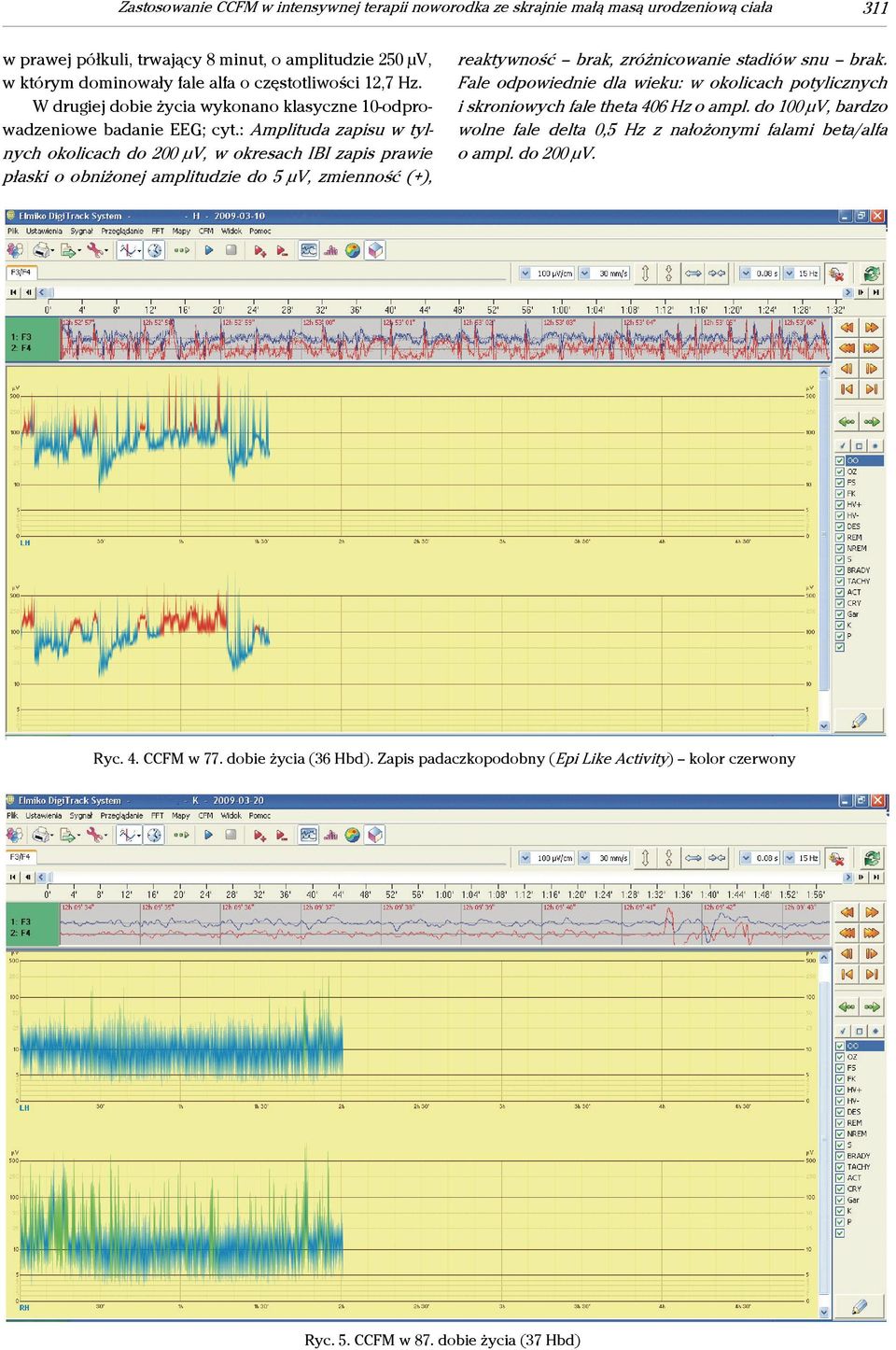This screenshot has height=1350, width=896.
Task: Open patient database icon in upper 2009-03-10 window
Action: pos(15,250)
